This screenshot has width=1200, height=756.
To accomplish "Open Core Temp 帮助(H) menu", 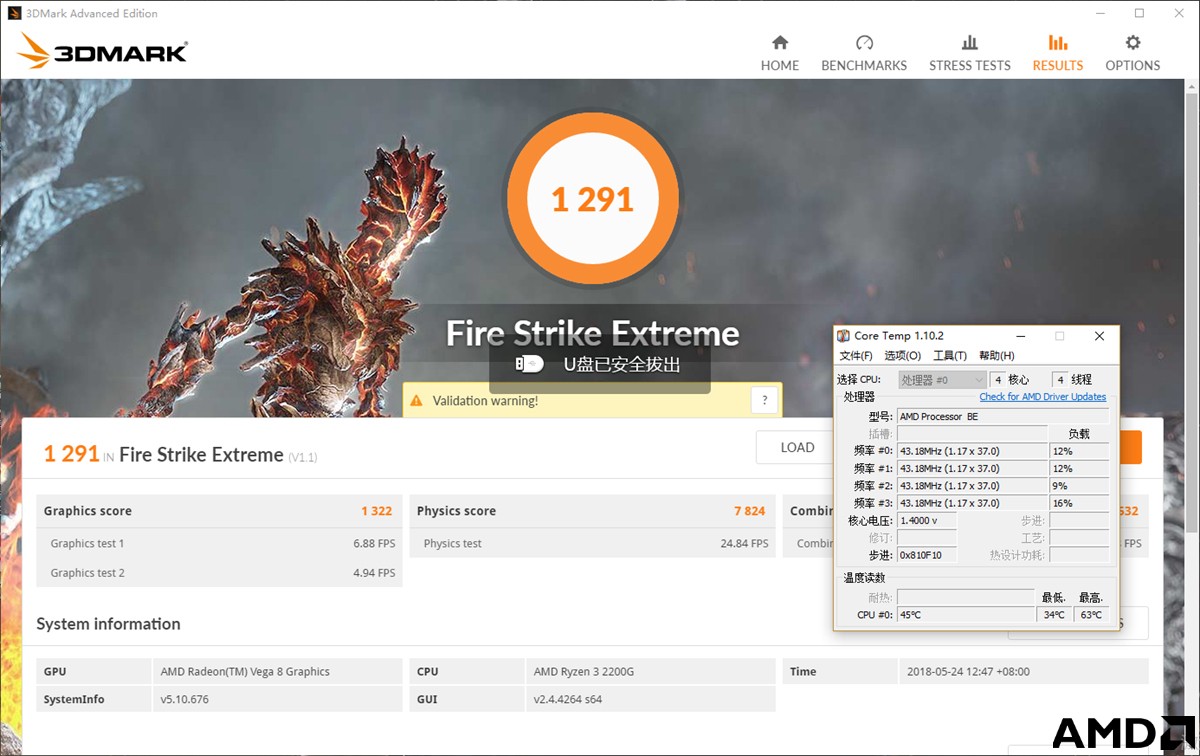I will 997,356.
